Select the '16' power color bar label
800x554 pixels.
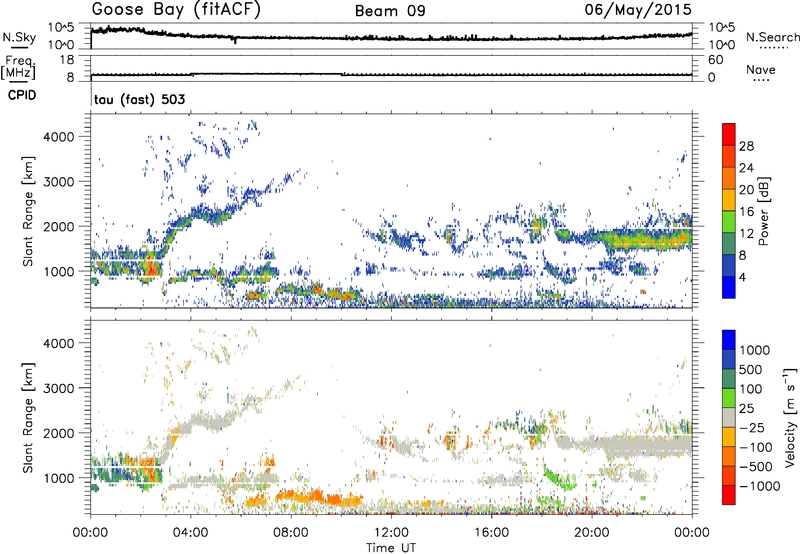coord(746,212)
